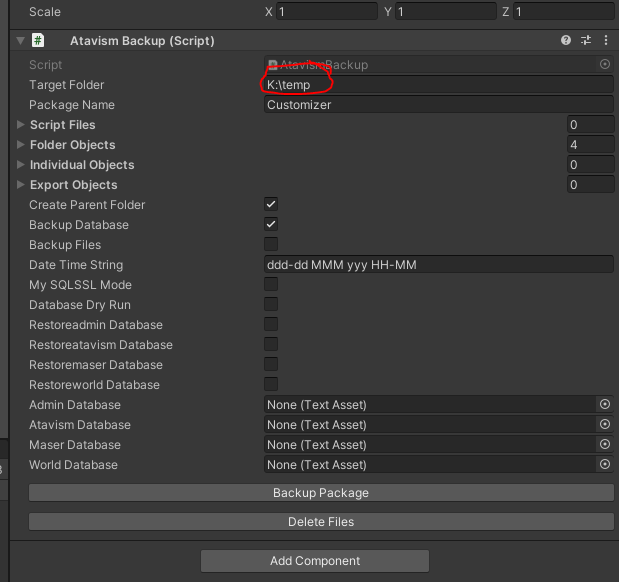This screenshot has height=582, width=619.
Task: Open object picker for Admin Database
Action: click(x=604, y=405)
